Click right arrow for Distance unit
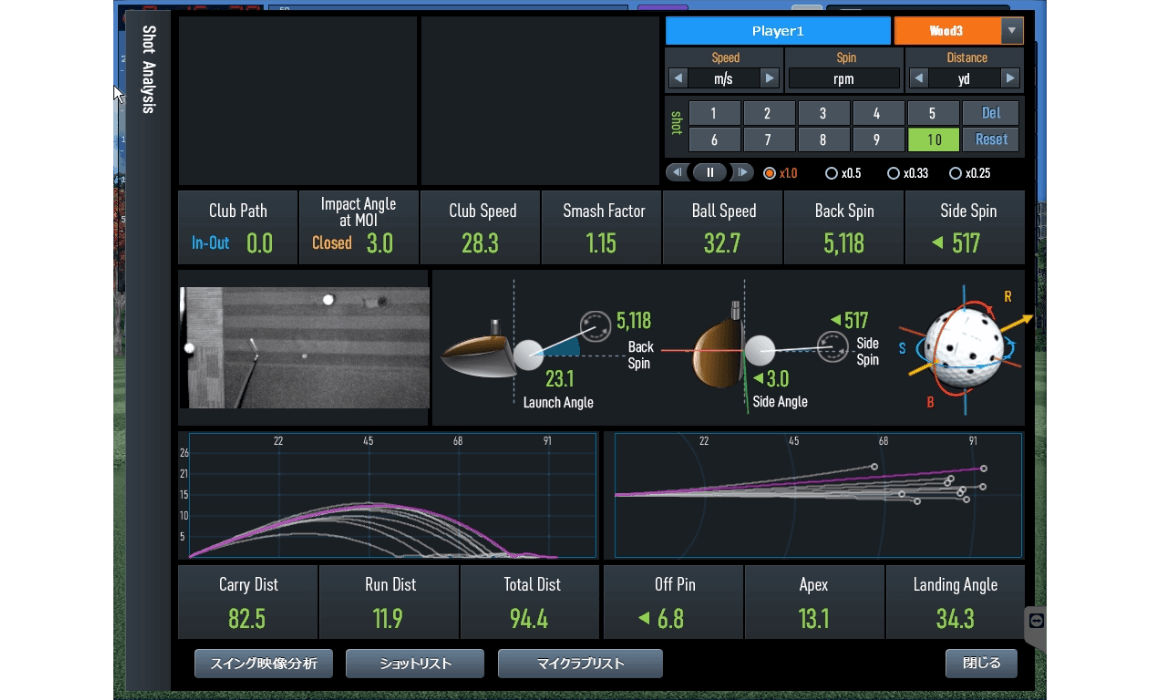The height and width of the screenshot is (700, 1160). point(1010,78)
